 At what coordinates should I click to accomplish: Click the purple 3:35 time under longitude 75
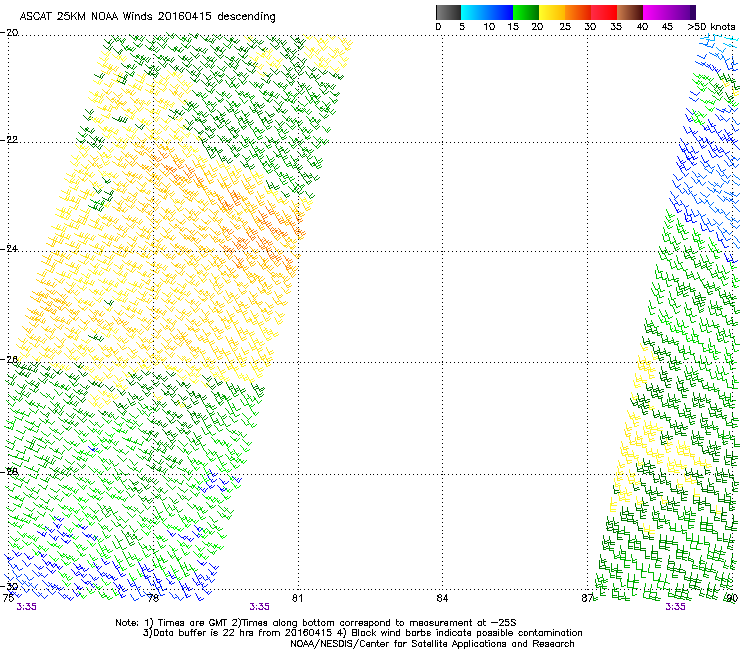26,607
